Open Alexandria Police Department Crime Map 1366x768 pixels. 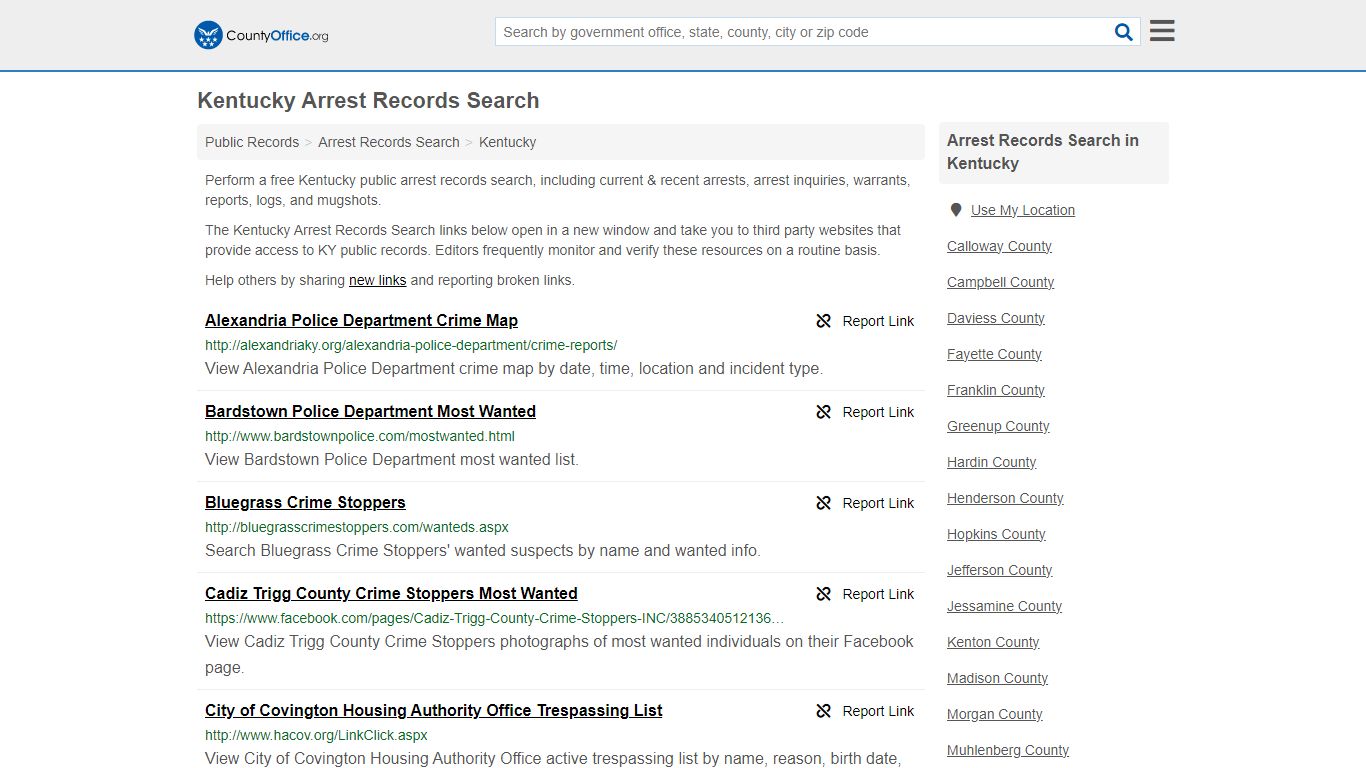[361, 320]
